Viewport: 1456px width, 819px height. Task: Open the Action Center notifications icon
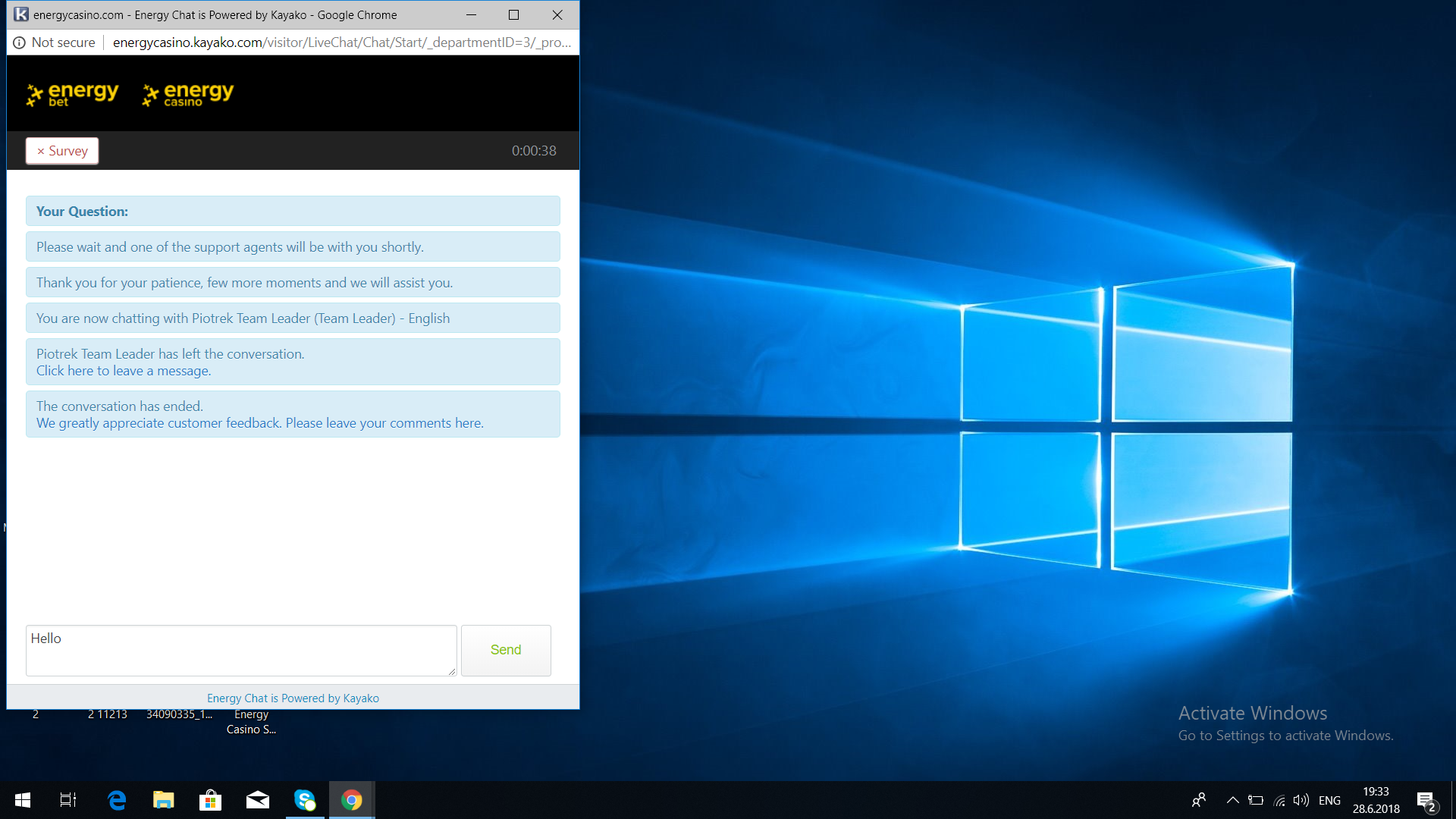(1426, 800)
